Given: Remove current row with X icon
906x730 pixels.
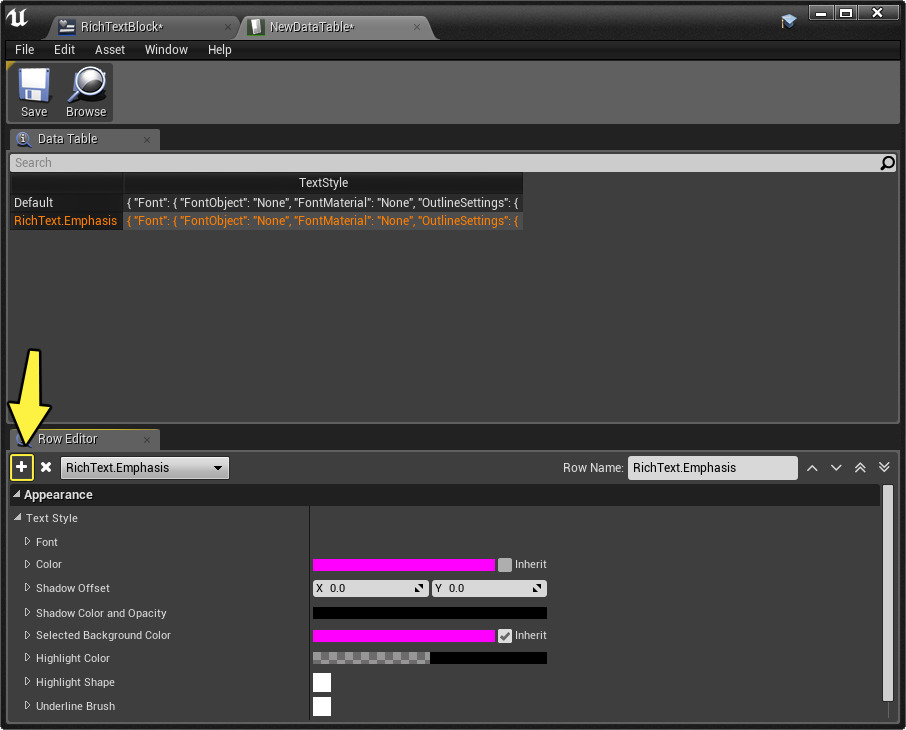Looking at the screenshot, I should point(46,467).
